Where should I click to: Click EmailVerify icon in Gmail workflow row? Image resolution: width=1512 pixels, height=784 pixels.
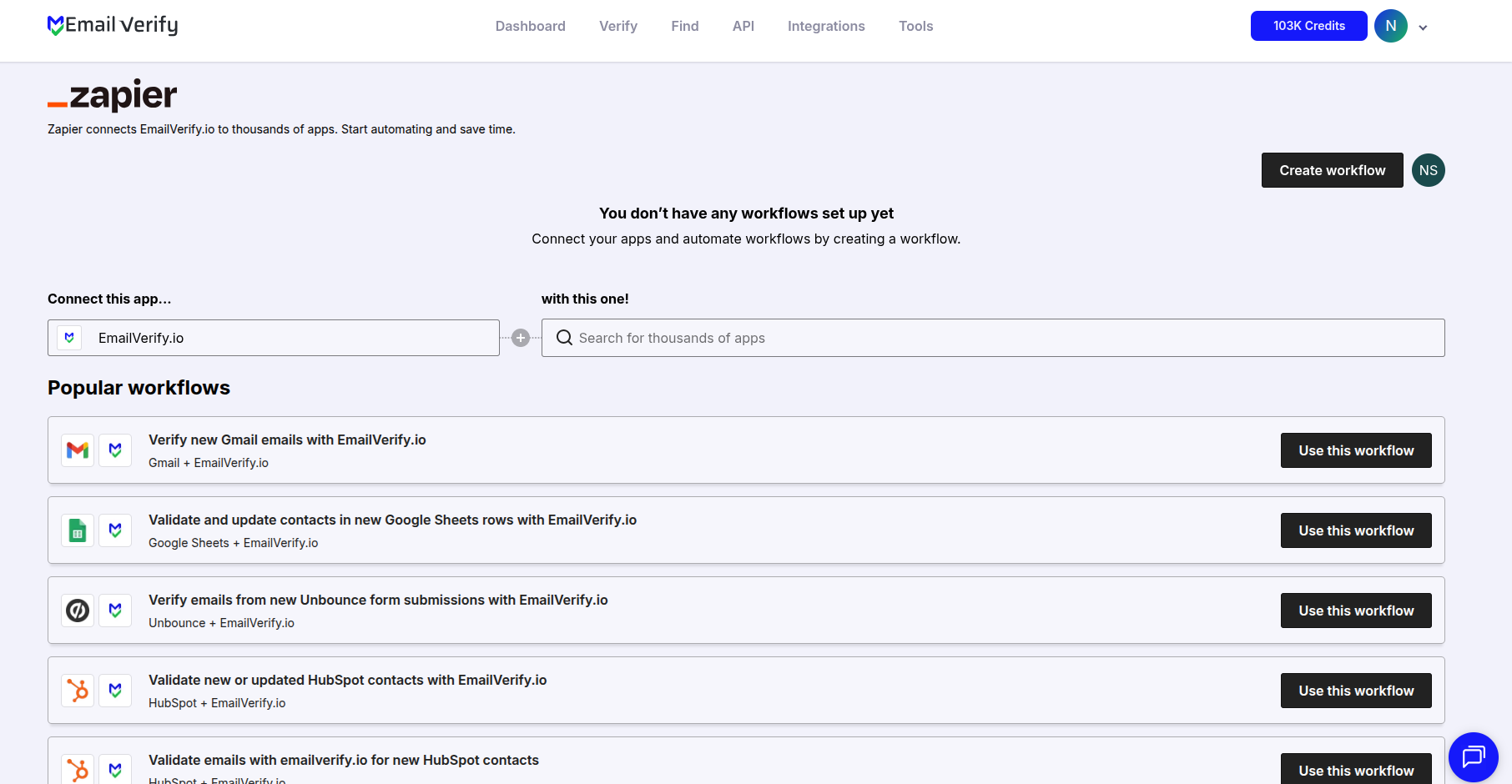pyautogui.click(x=115, y=450)
